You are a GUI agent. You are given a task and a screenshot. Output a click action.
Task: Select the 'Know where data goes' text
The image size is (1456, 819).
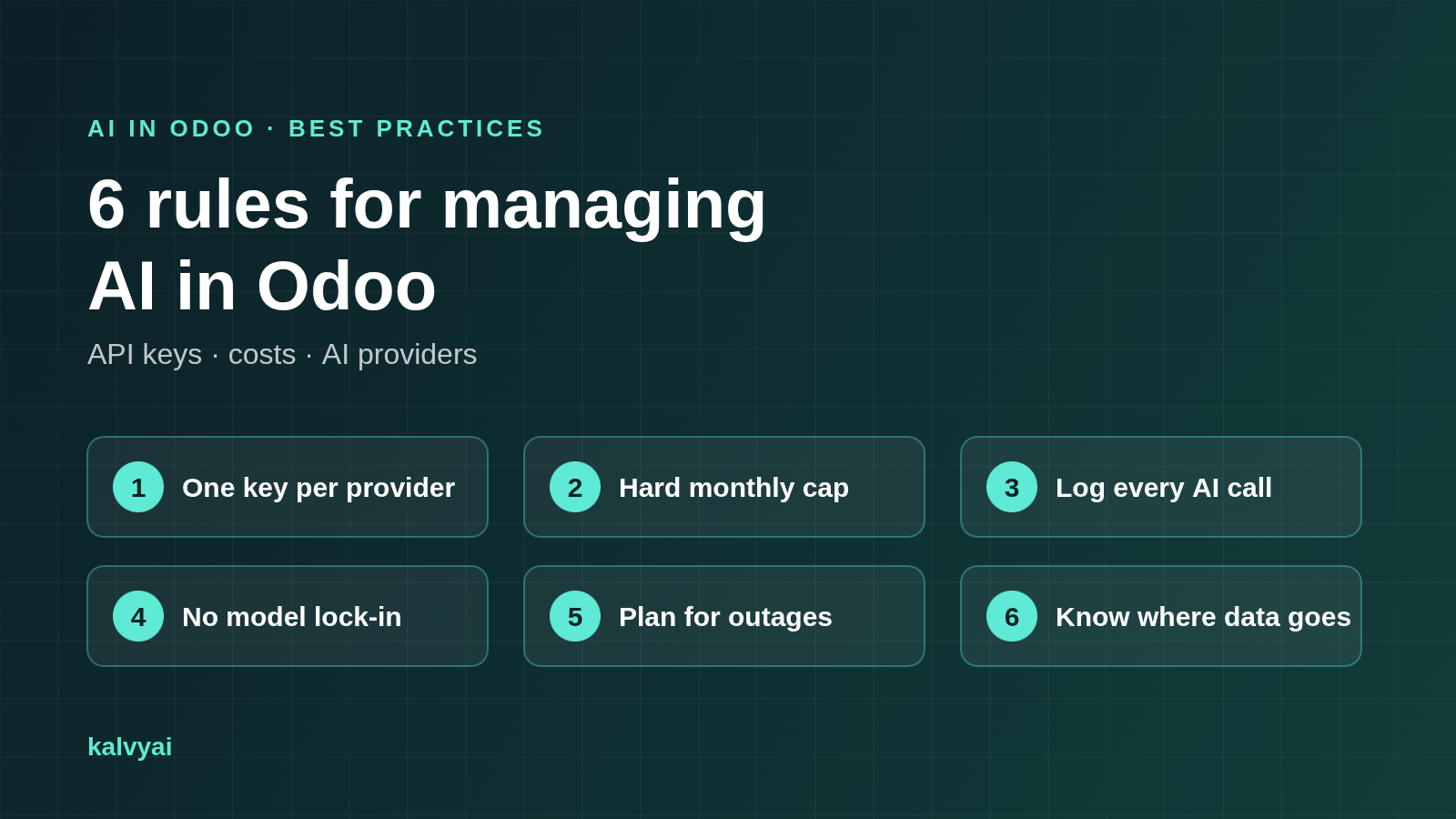[x=1203, y=617]
